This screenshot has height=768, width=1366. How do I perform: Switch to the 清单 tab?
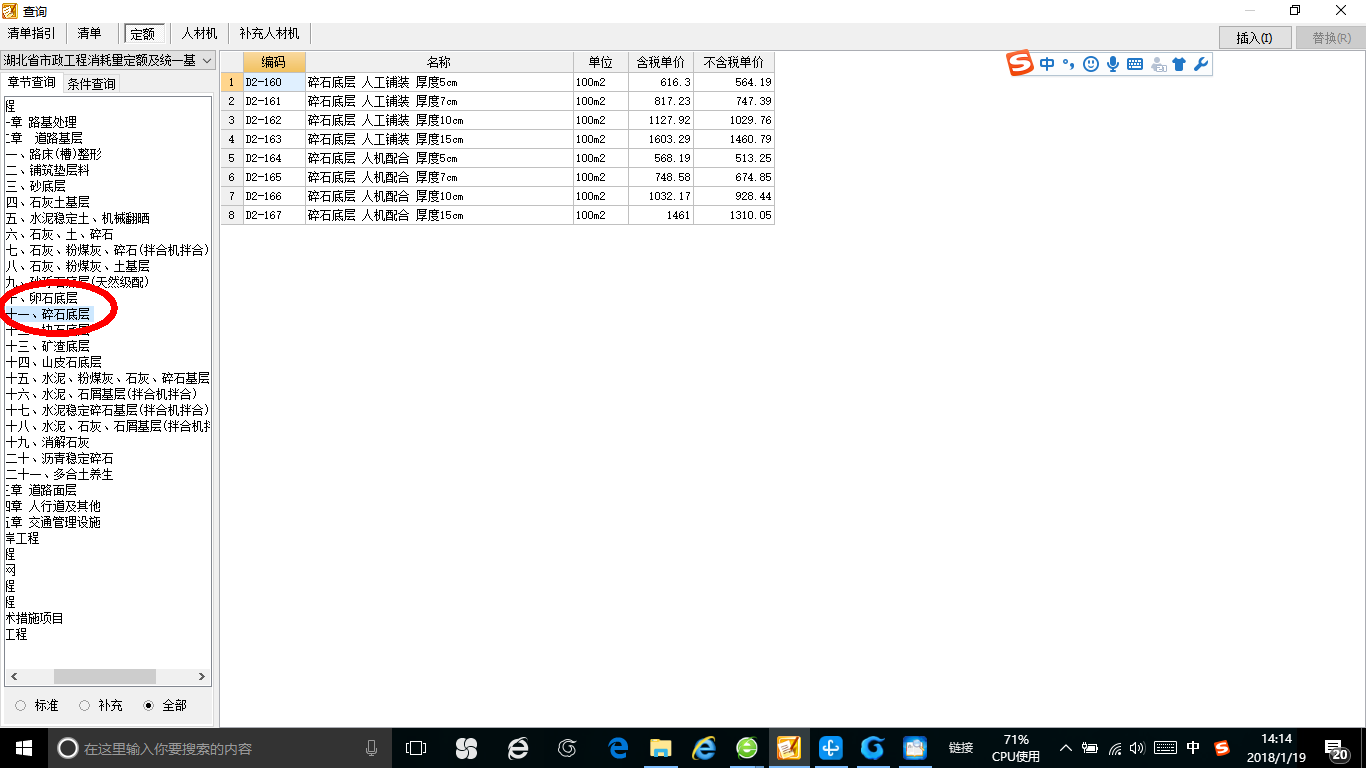(90, 34)
